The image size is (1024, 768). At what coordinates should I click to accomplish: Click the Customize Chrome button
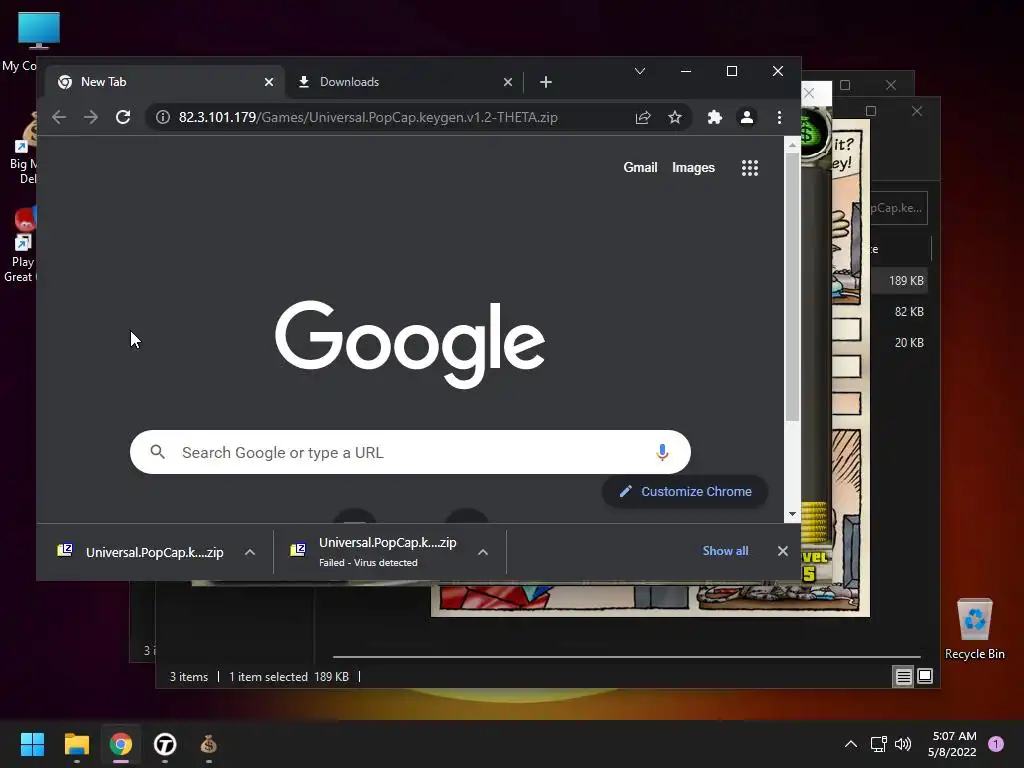685,491
